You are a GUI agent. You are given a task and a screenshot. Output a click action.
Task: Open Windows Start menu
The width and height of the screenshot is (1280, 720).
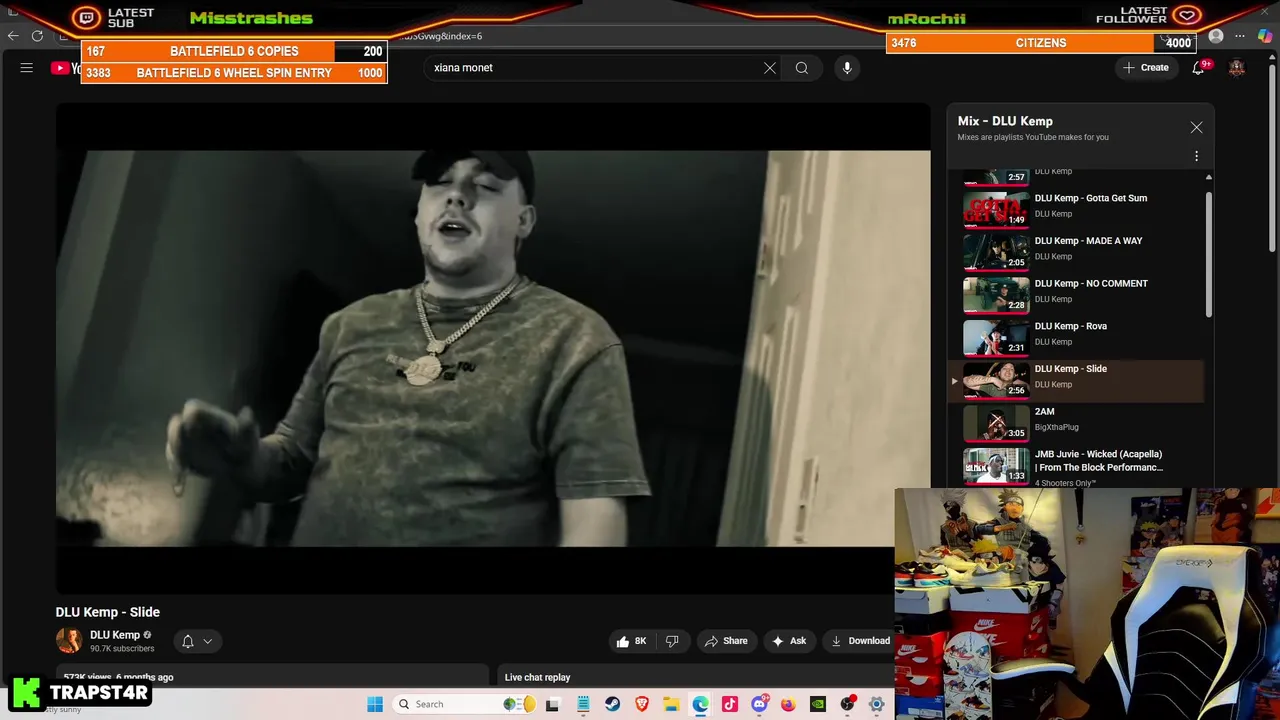click(x=375, y=704)
